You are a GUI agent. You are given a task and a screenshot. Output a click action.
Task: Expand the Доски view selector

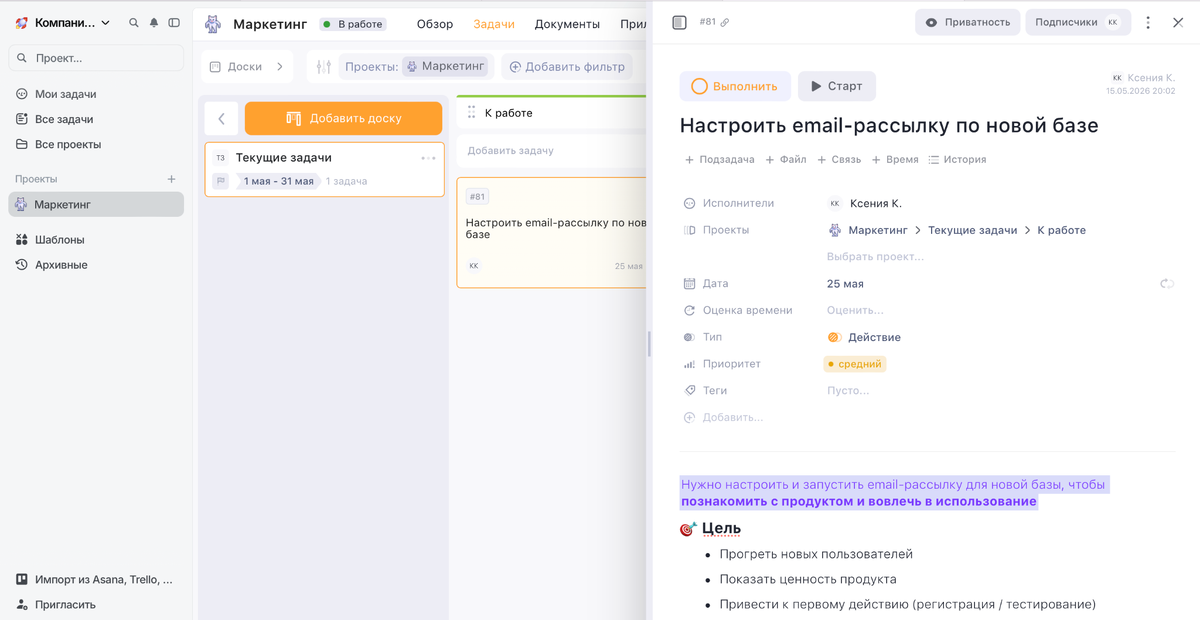(x=247, y=67)
